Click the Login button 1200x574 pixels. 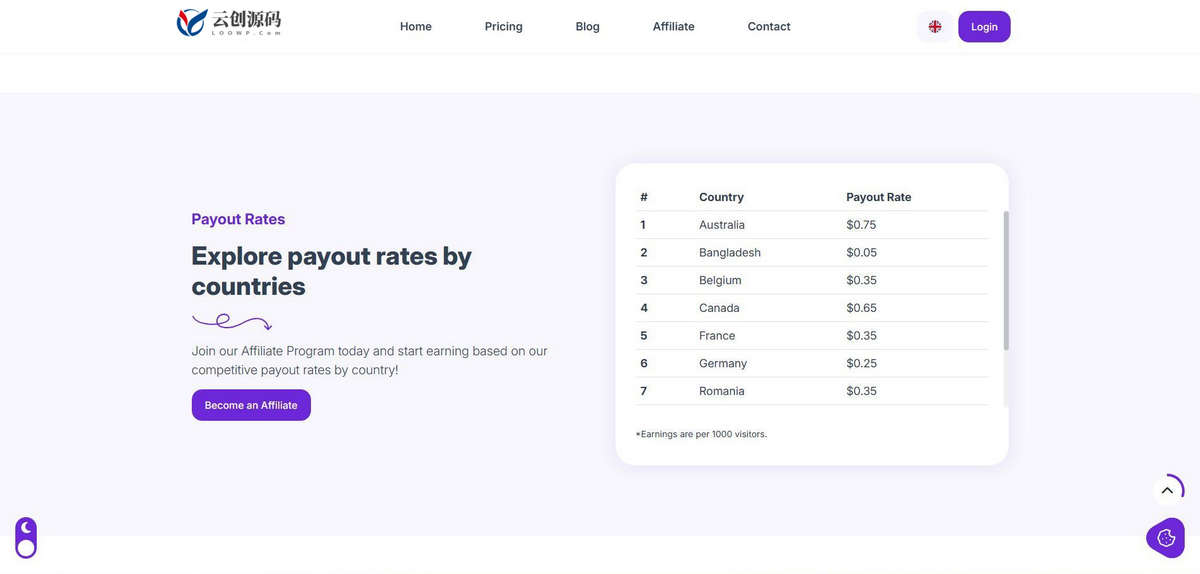coord(984,27)
